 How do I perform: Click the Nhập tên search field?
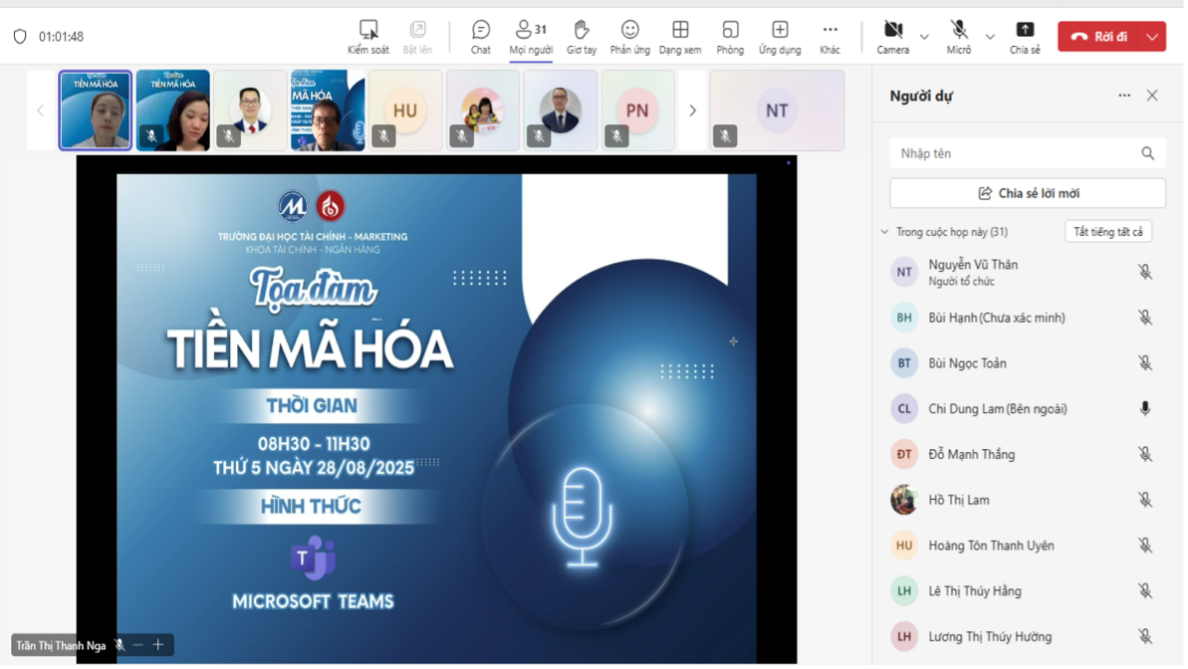(x=1015, y=153)
